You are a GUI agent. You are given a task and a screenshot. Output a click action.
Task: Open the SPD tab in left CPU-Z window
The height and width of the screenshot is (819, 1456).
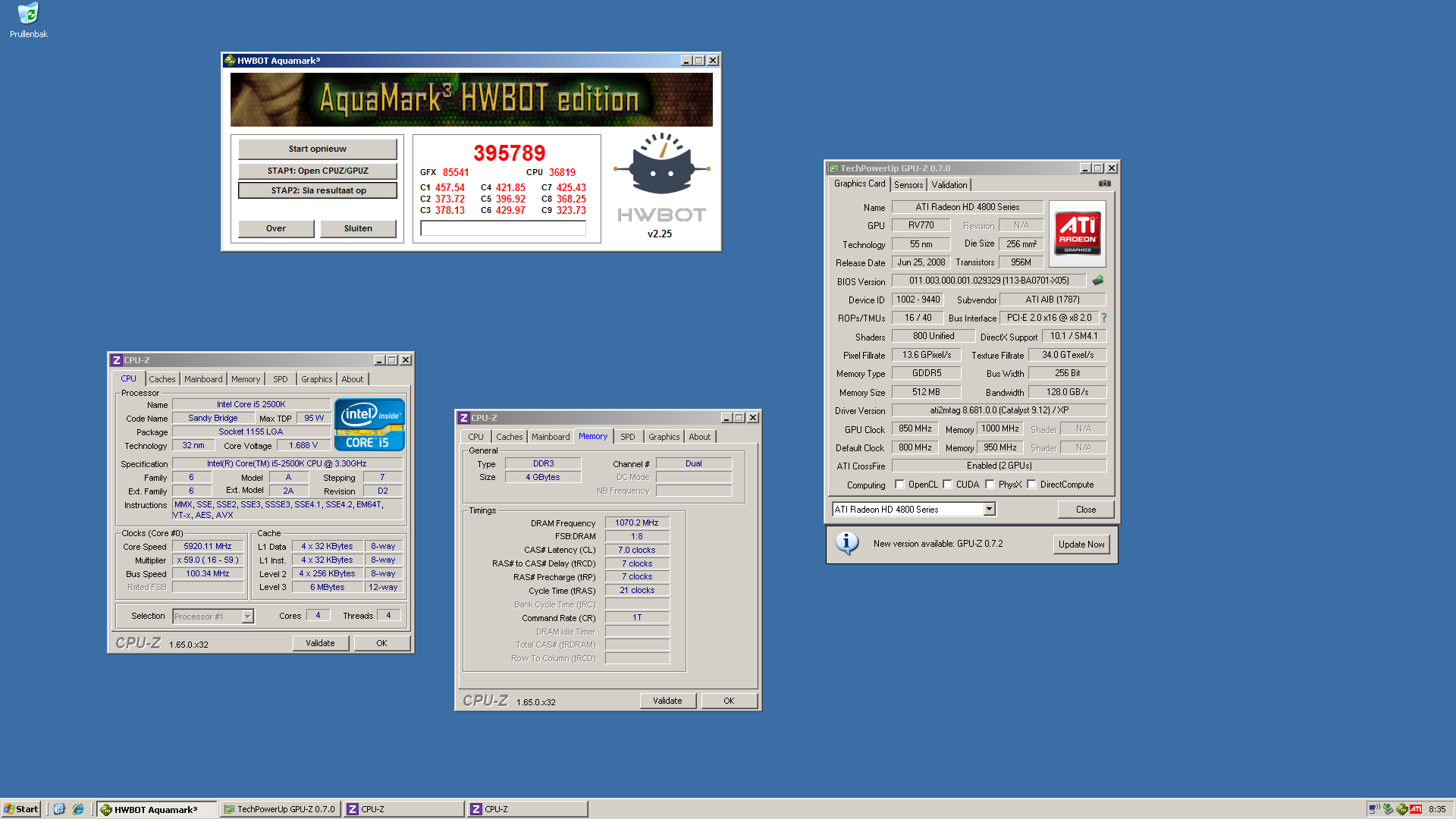tap(281, 379)
